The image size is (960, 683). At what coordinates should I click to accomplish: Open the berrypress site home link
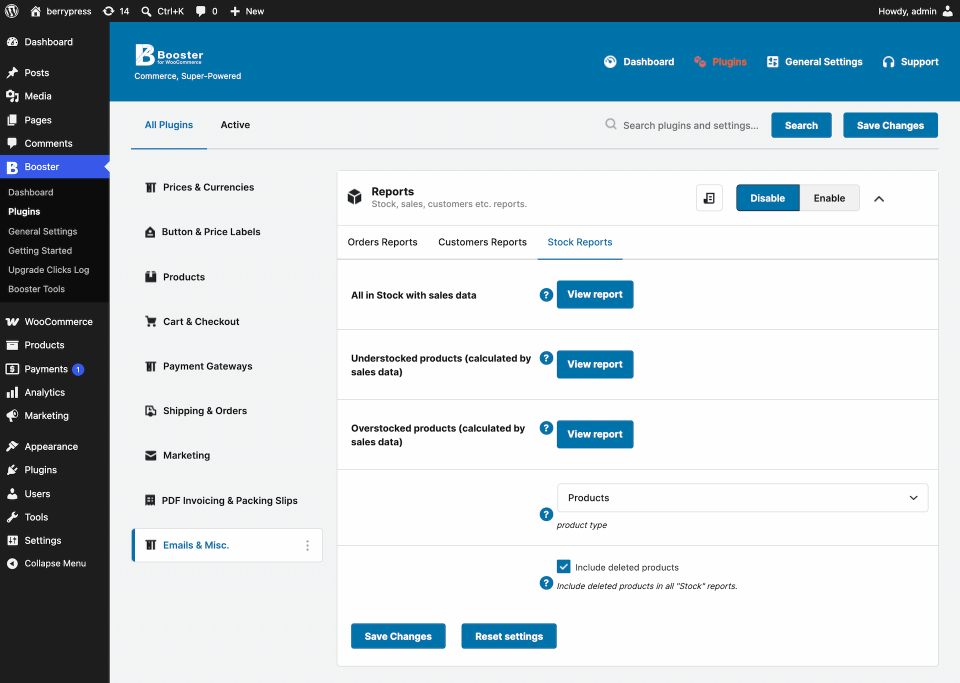pyautogui.click(x=61, y=11)
